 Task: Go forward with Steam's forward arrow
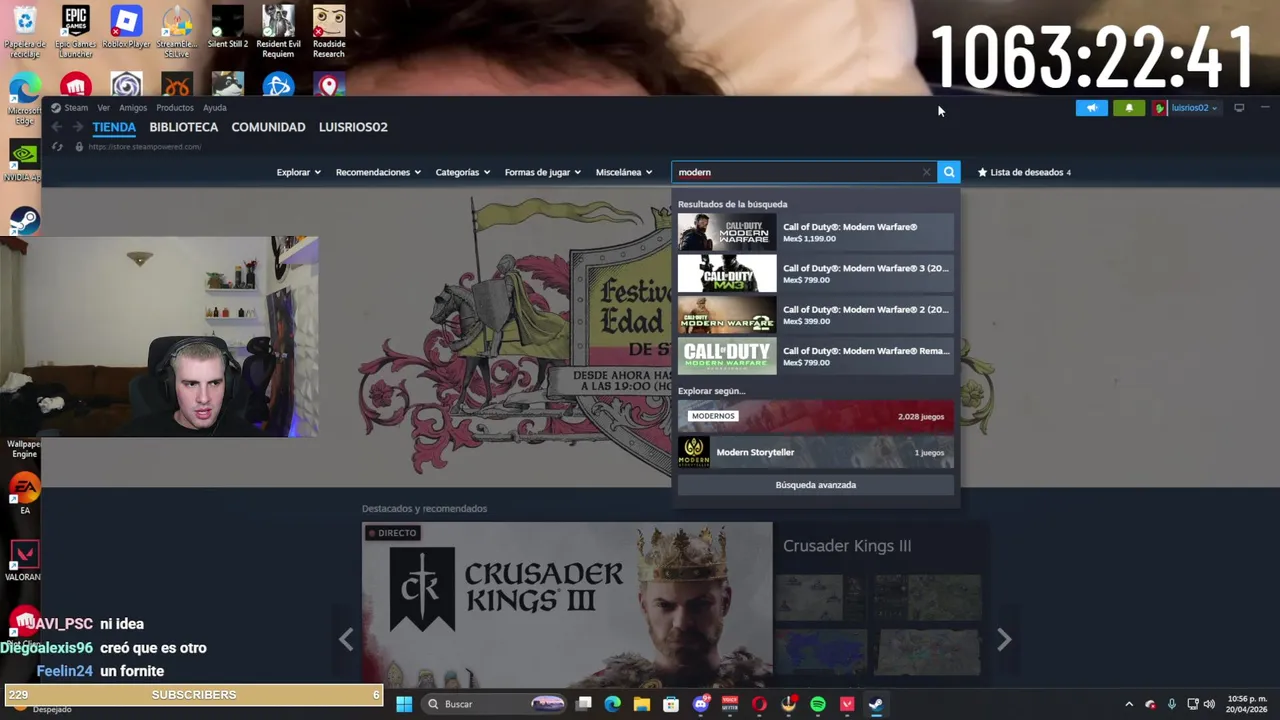tap(77, 127)
